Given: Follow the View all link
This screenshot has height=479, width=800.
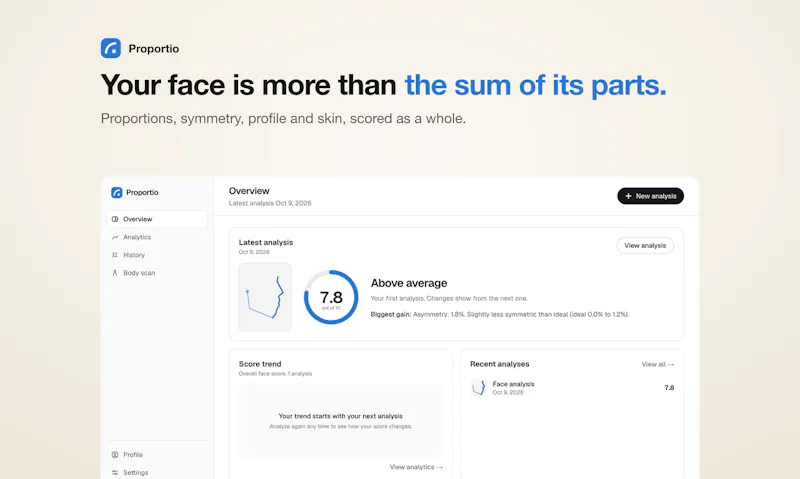Looking at the screenshot, I should (658, 364).
